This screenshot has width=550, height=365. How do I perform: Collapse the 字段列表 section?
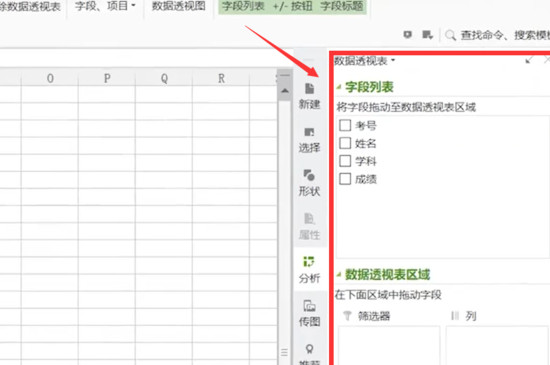[338, 87]
